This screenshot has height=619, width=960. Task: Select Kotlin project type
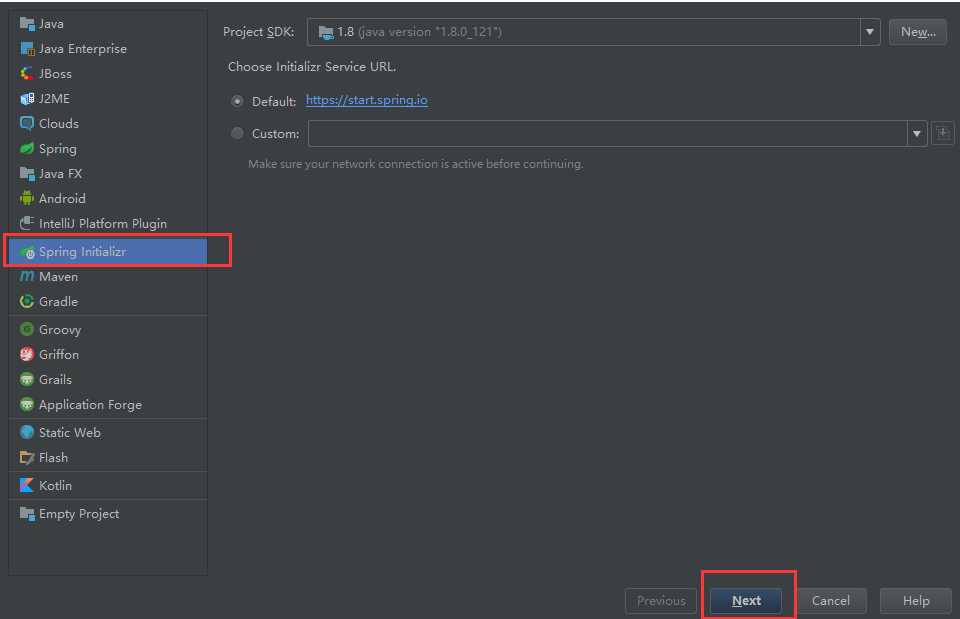[108, 486]
